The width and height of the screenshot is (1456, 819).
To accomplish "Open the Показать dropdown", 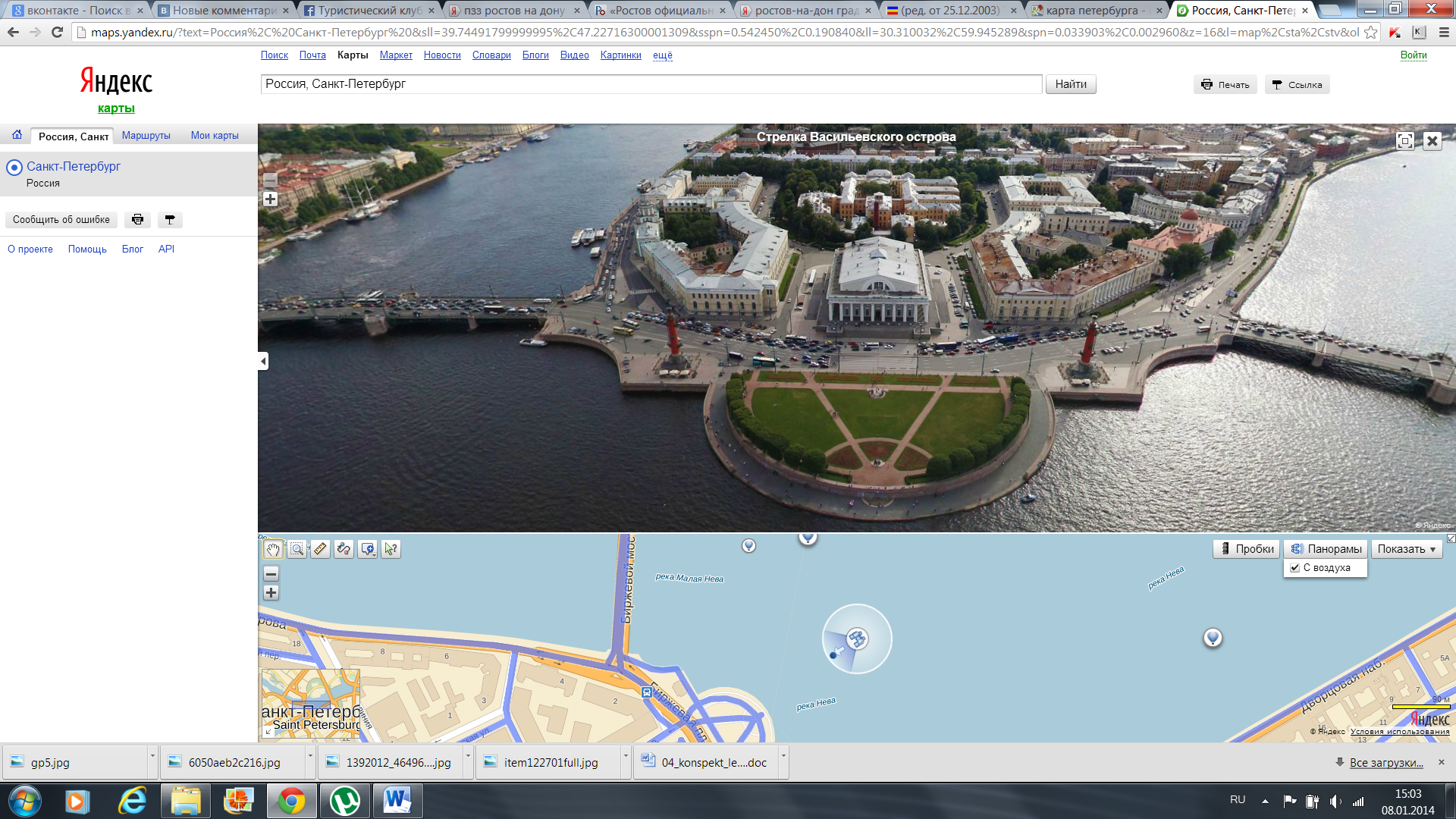I will (1407, 549).
